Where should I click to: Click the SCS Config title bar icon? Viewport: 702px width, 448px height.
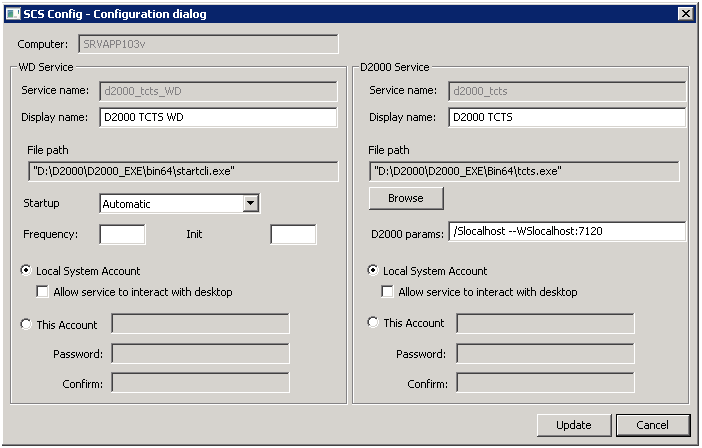click(11, 13)
